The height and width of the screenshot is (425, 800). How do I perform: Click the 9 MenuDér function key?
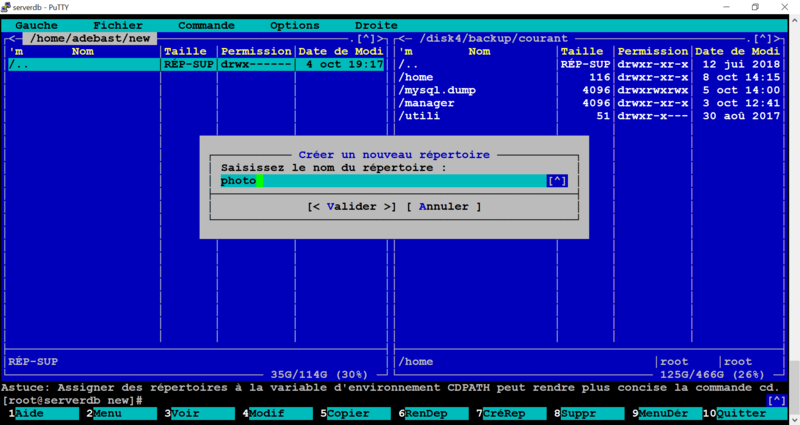click(x=668, y=413)
